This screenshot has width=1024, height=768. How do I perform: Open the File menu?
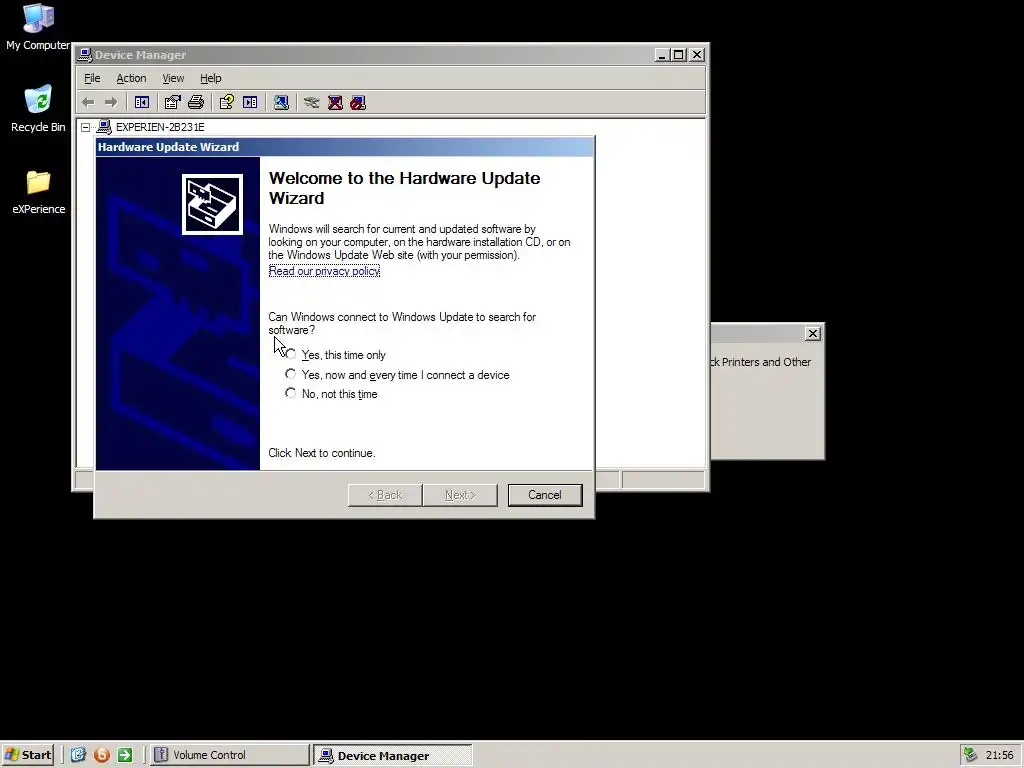[92, 78]
